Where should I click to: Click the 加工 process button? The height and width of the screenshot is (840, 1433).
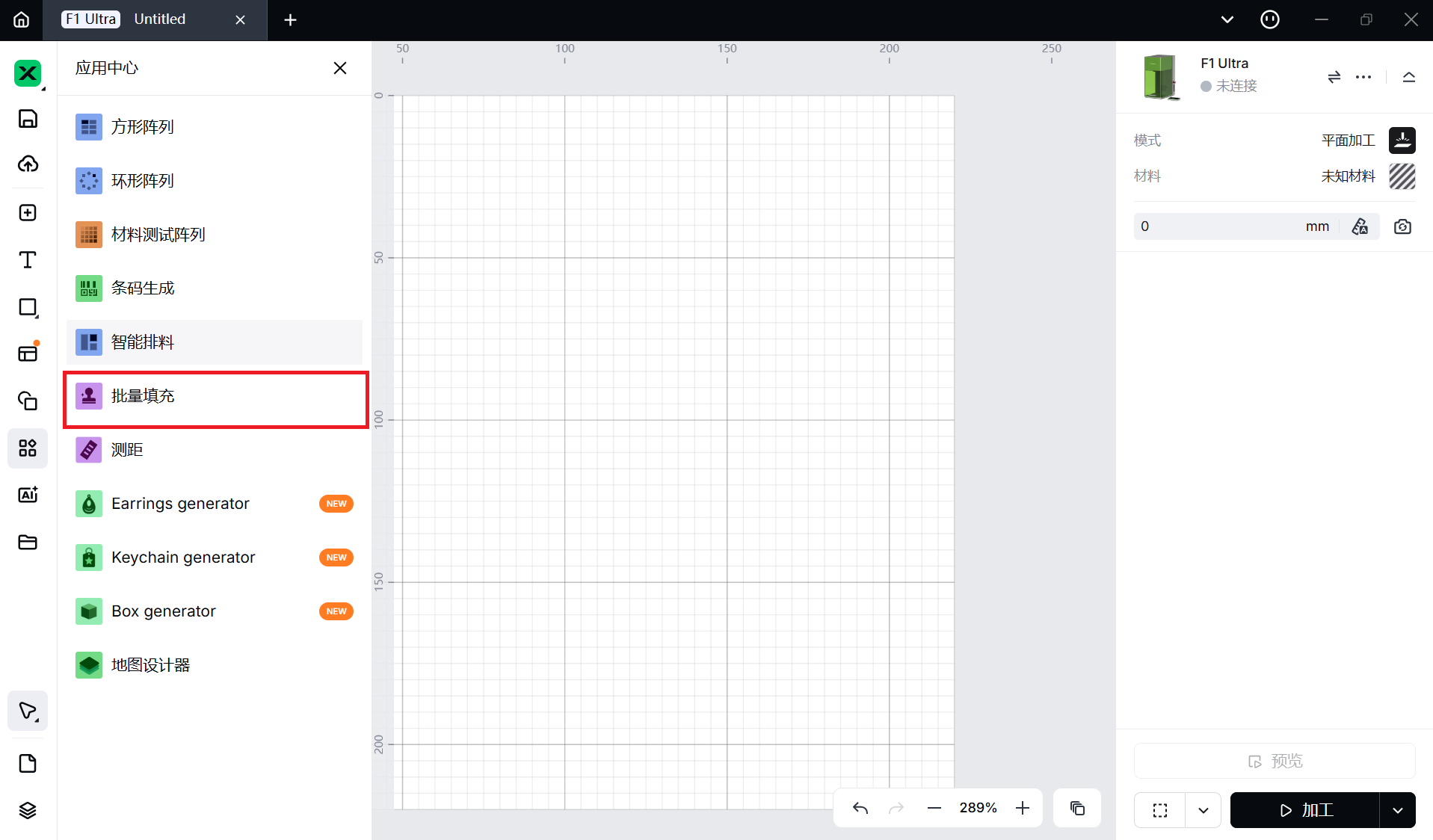pos(1305,810)
